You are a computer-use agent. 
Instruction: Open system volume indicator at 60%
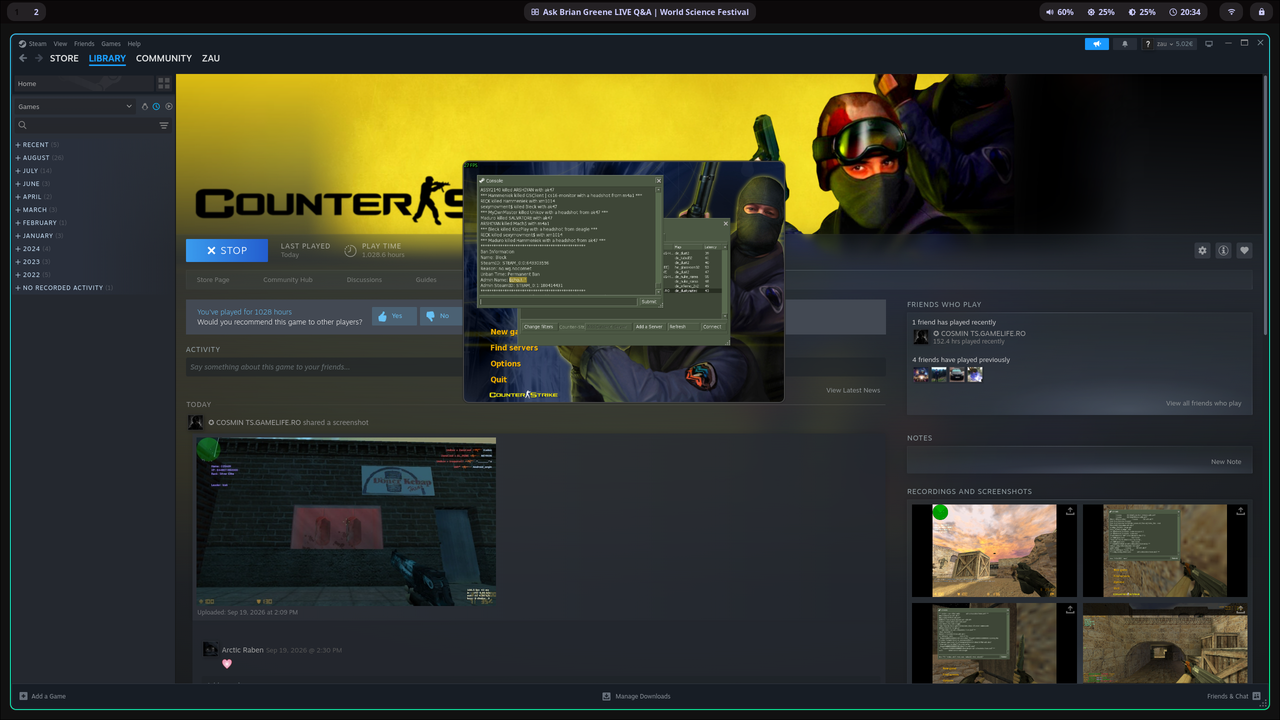(x=1059, y=12)
